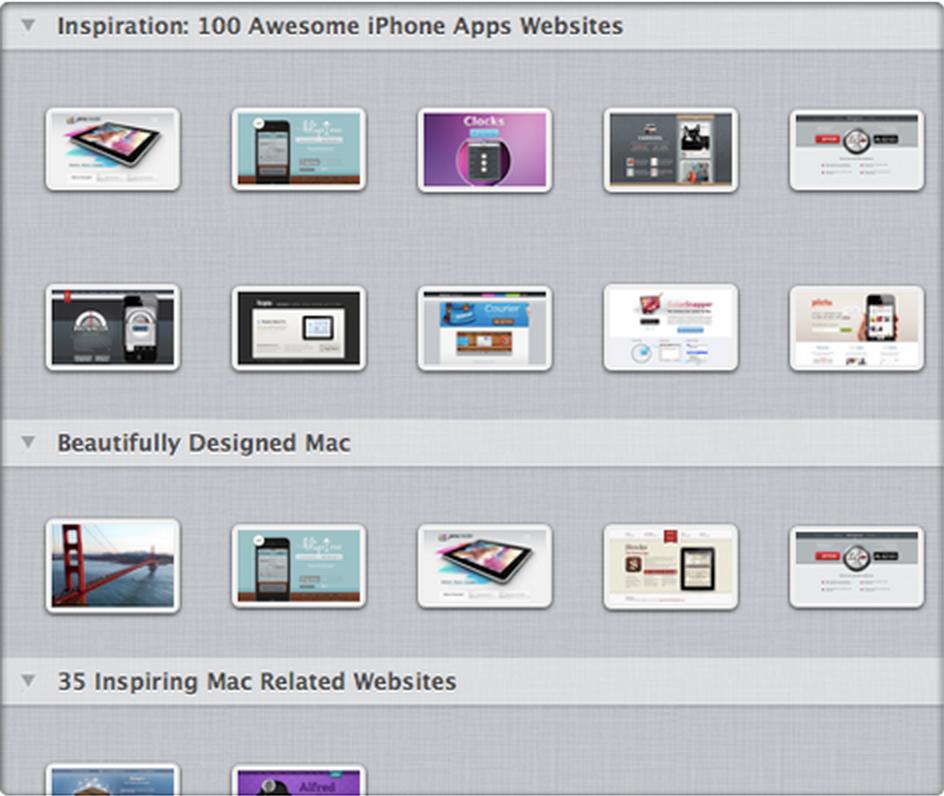Select the black-framed thumbnail showing a tablet

[x=299, y=328]
